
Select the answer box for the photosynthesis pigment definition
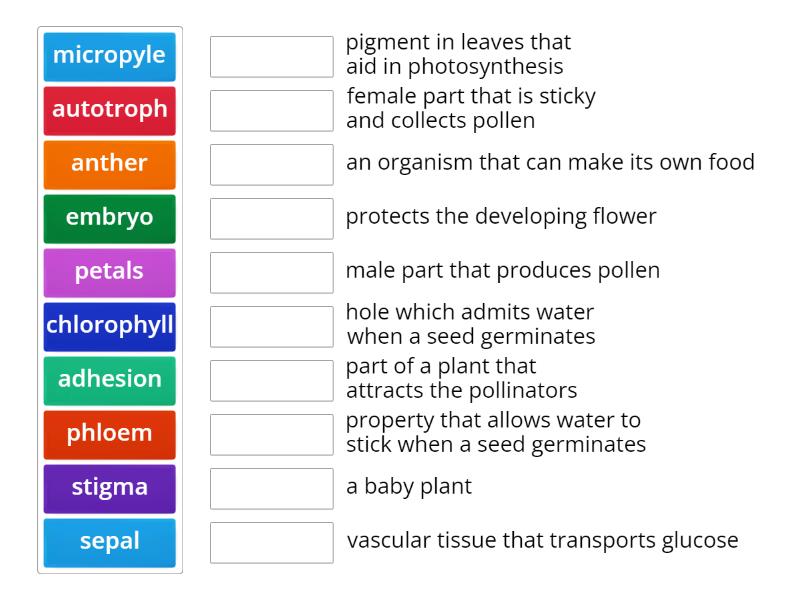pos(271,57)
